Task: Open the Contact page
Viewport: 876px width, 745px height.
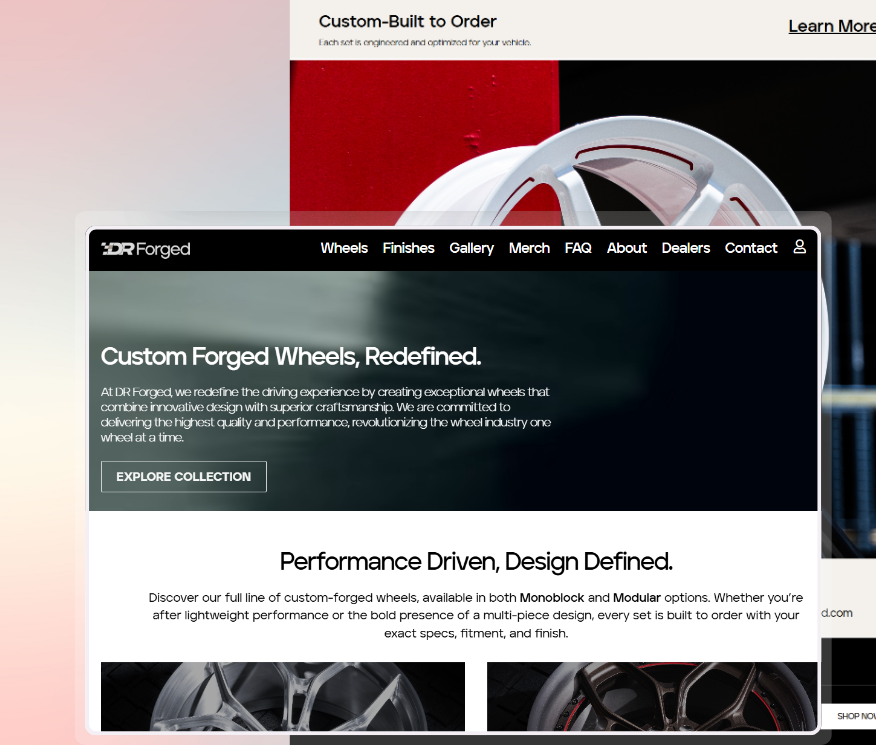Action: pyautogui.click(x=751, y=248)
